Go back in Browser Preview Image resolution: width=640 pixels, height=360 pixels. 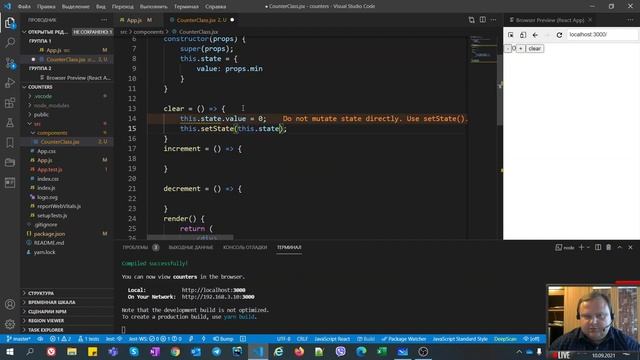535,35
